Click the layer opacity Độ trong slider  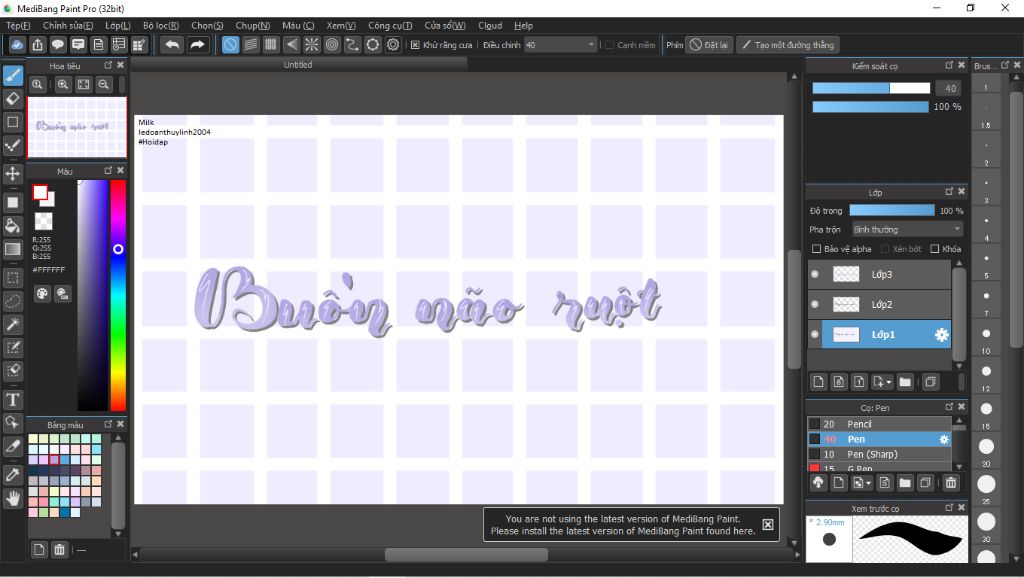coord(892,211)
